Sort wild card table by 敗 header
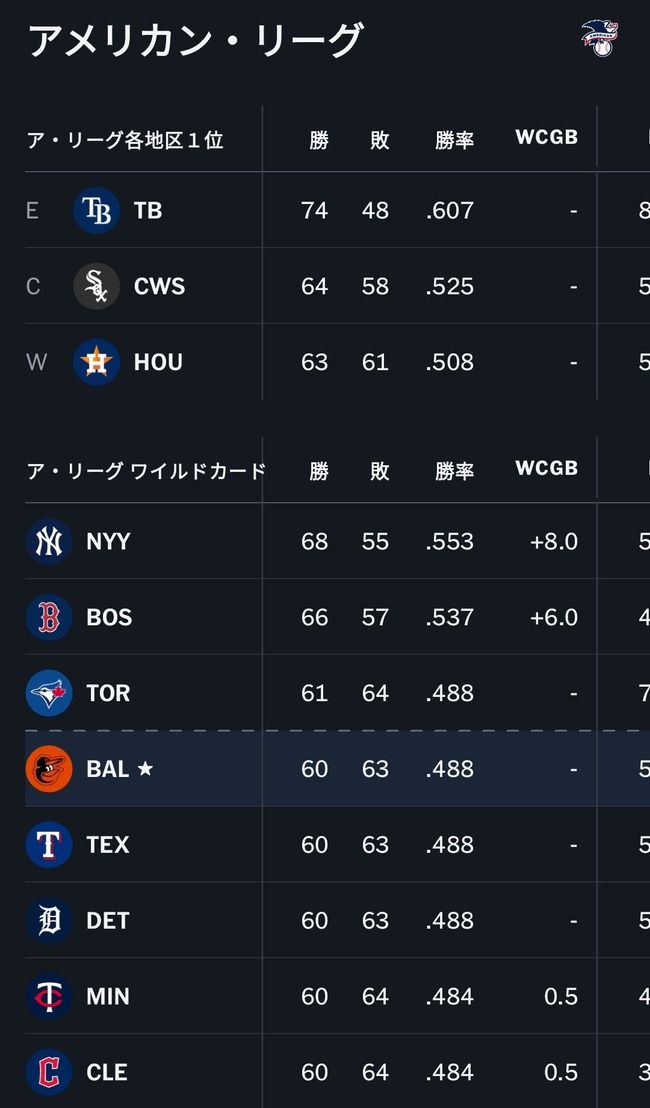650x1108 pixels. click(380, 471)
